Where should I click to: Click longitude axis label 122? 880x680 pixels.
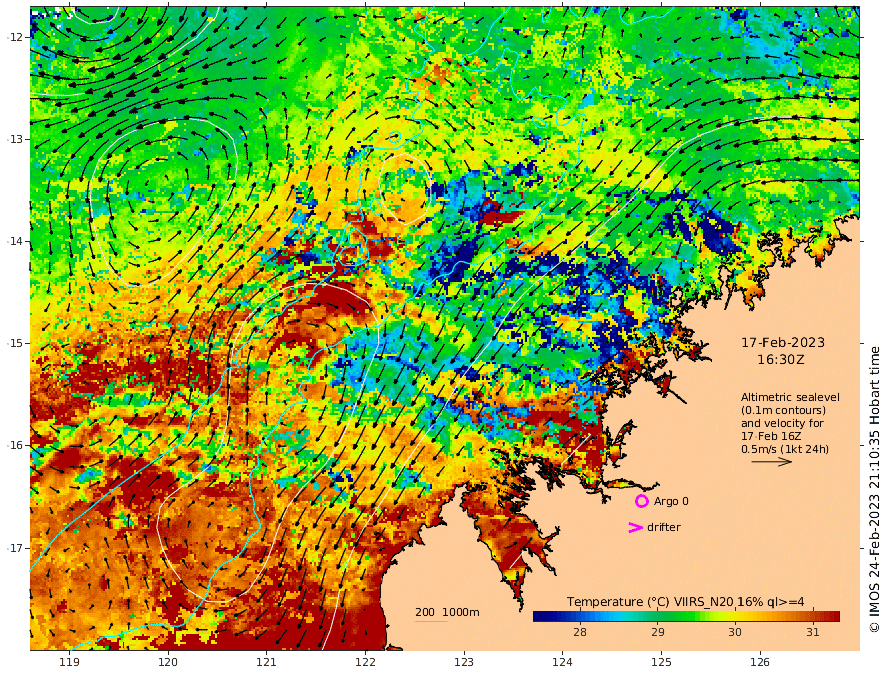click(365, 663)
